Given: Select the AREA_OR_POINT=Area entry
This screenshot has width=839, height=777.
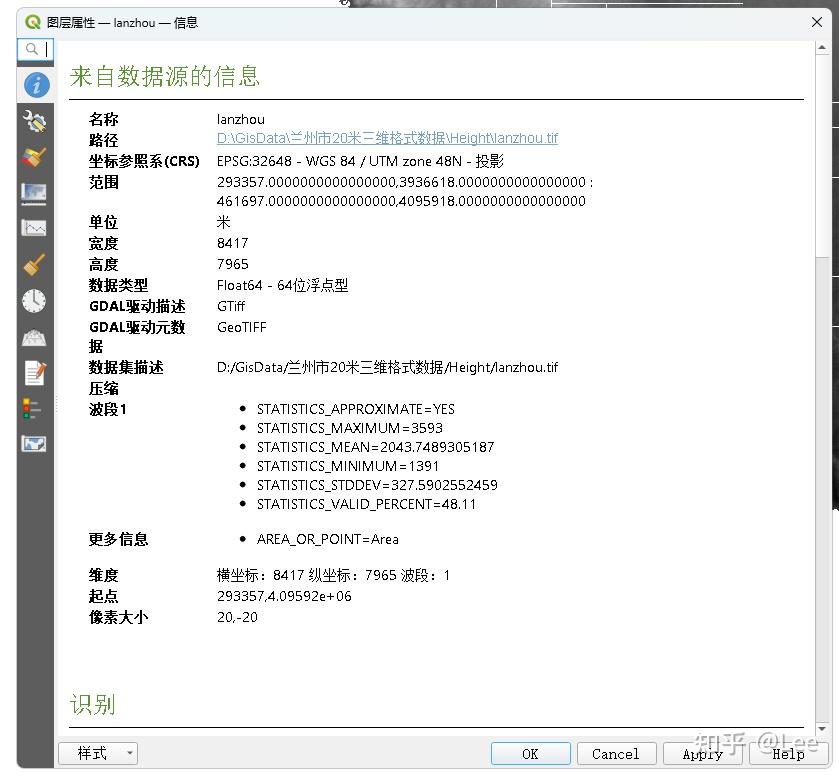Looking at the screenshot, I should tap(327, 539).
